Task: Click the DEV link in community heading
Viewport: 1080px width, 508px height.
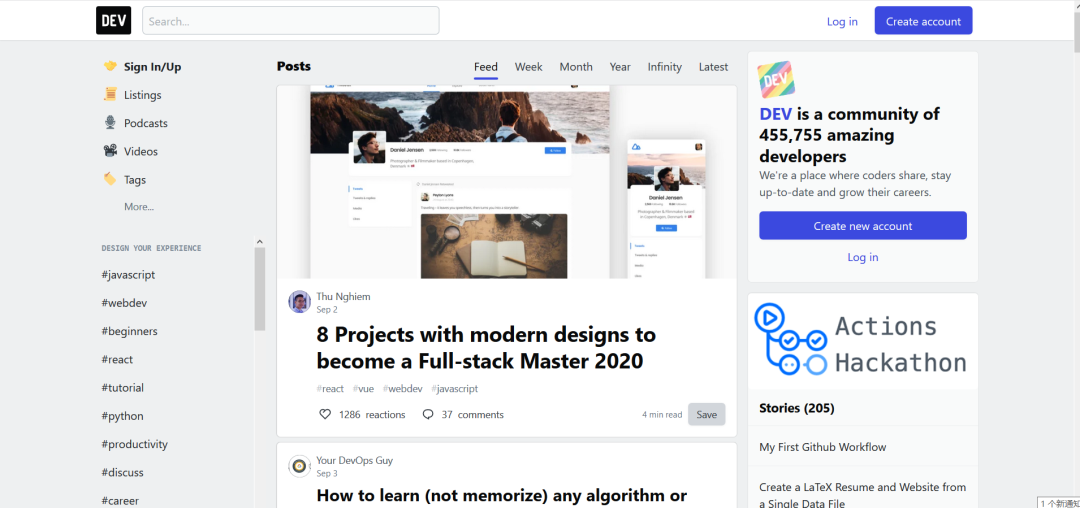Action: click(x=776, y=114)
